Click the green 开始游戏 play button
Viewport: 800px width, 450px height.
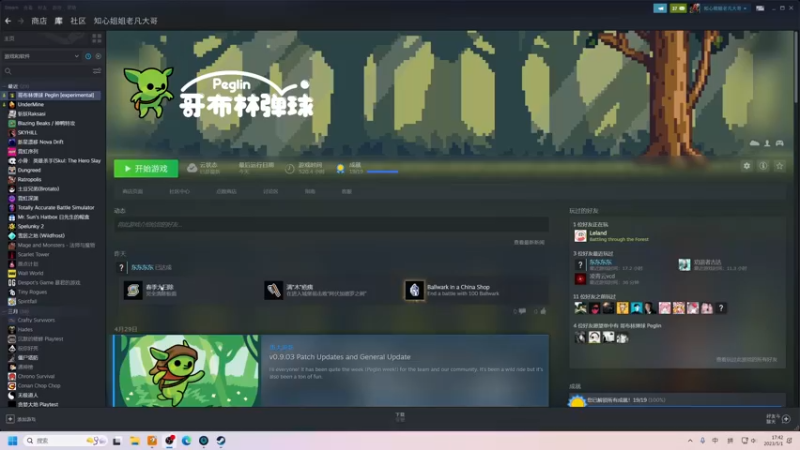(x=146, y=168)
